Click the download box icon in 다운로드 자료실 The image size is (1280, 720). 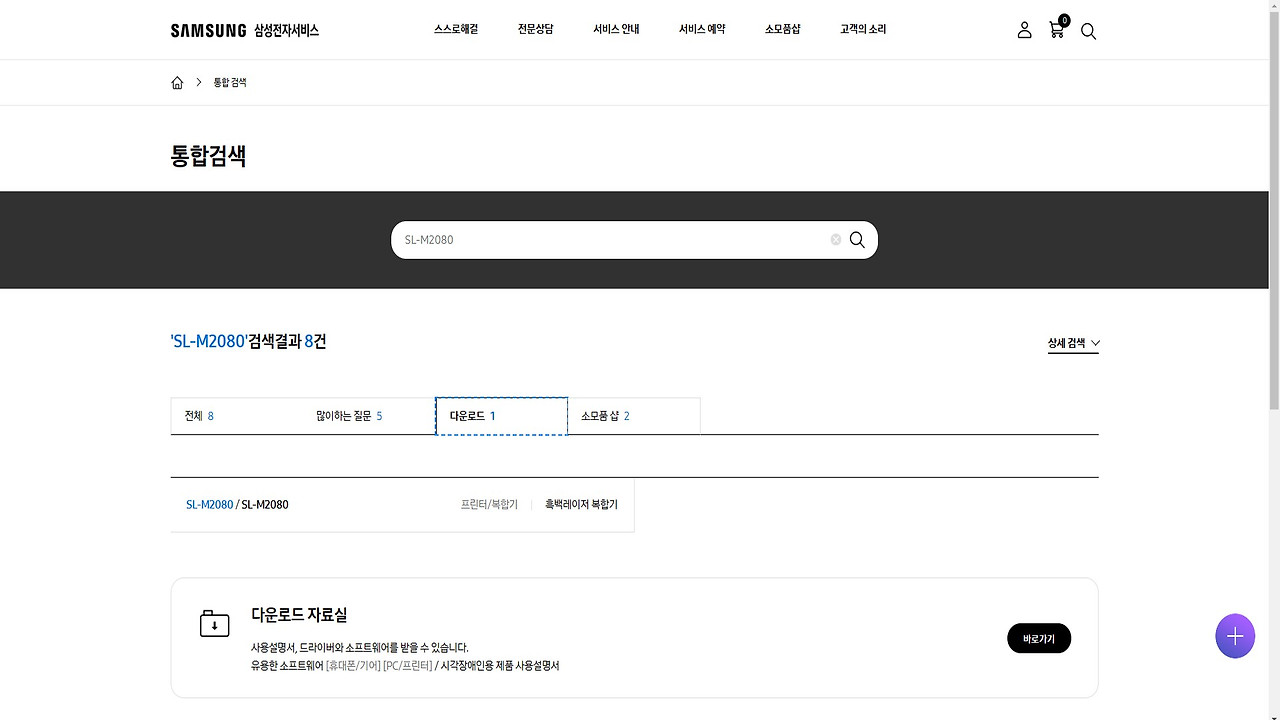(x=214, y=622)
